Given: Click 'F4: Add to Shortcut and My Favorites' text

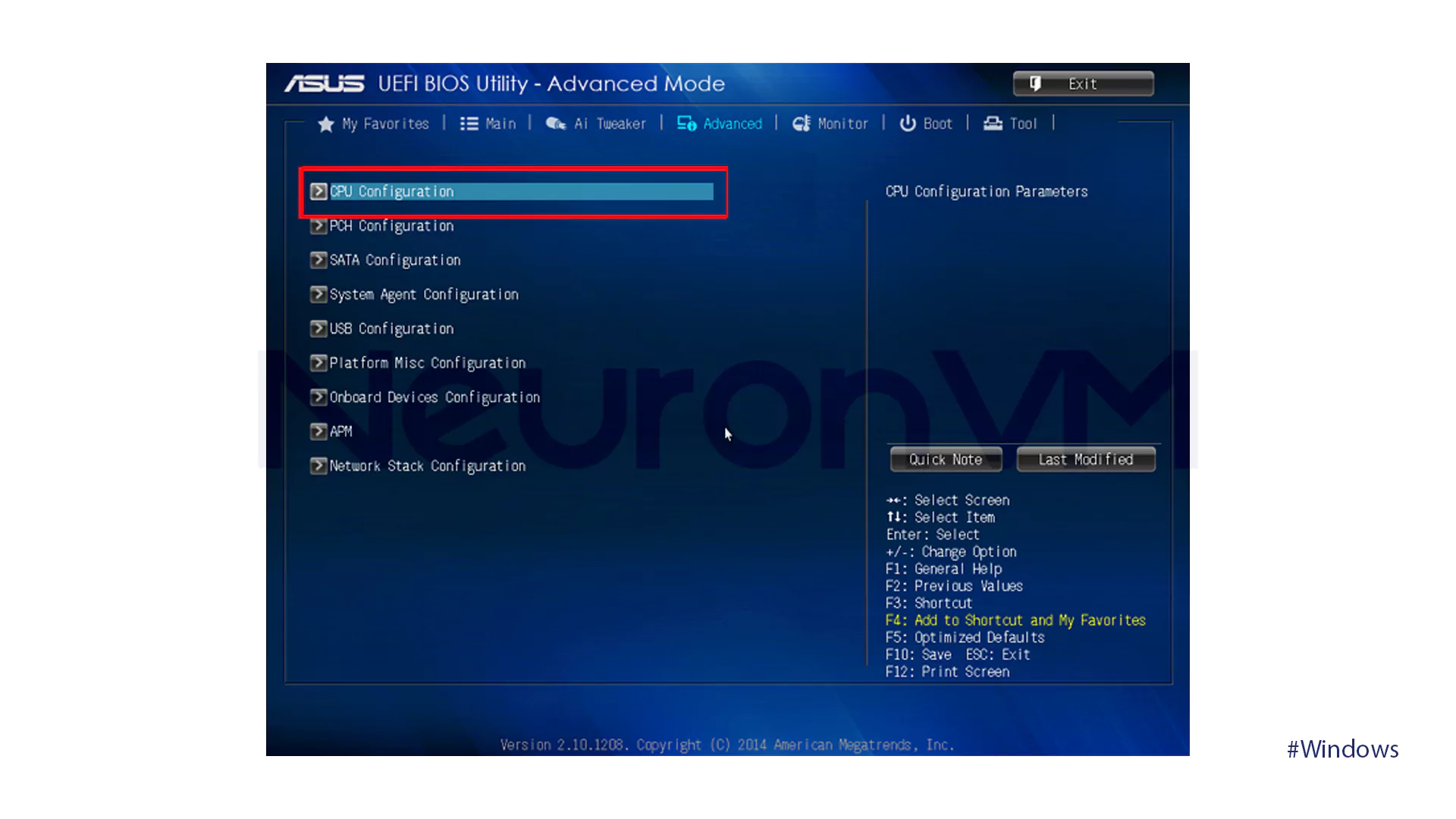Looking at the screenshot, I should click(1015, 620).
